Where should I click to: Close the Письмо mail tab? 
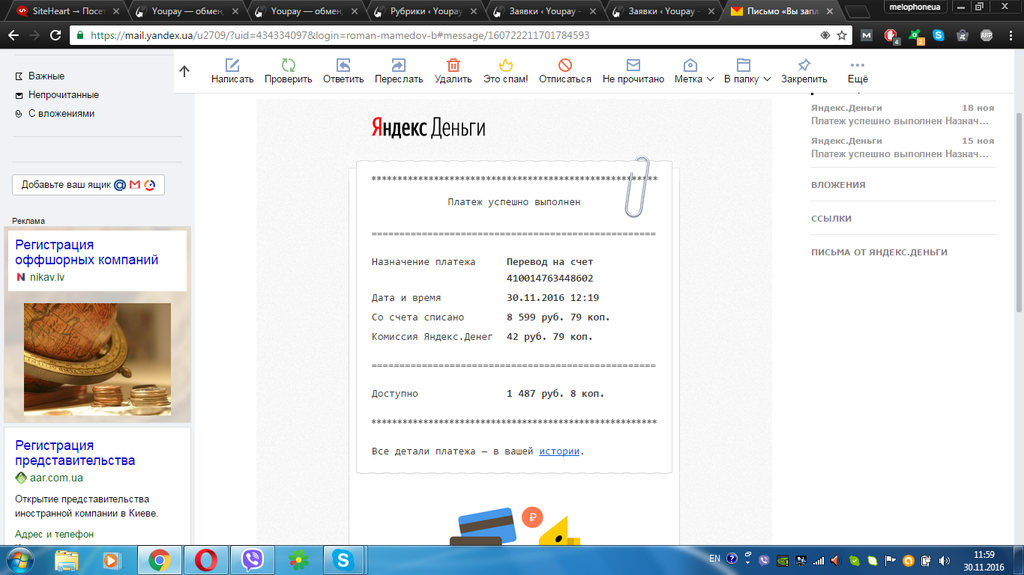click(x=829, y=11)
